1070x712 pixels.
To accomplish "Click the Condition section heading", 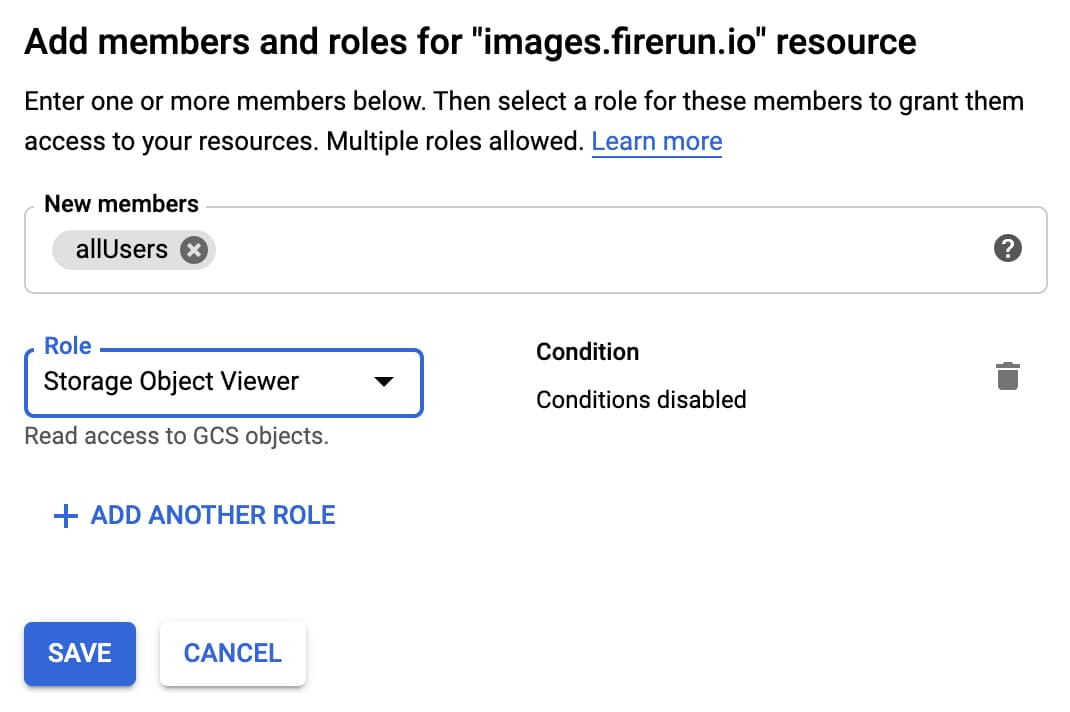I will pyautogui.click(x=587, y=352).
